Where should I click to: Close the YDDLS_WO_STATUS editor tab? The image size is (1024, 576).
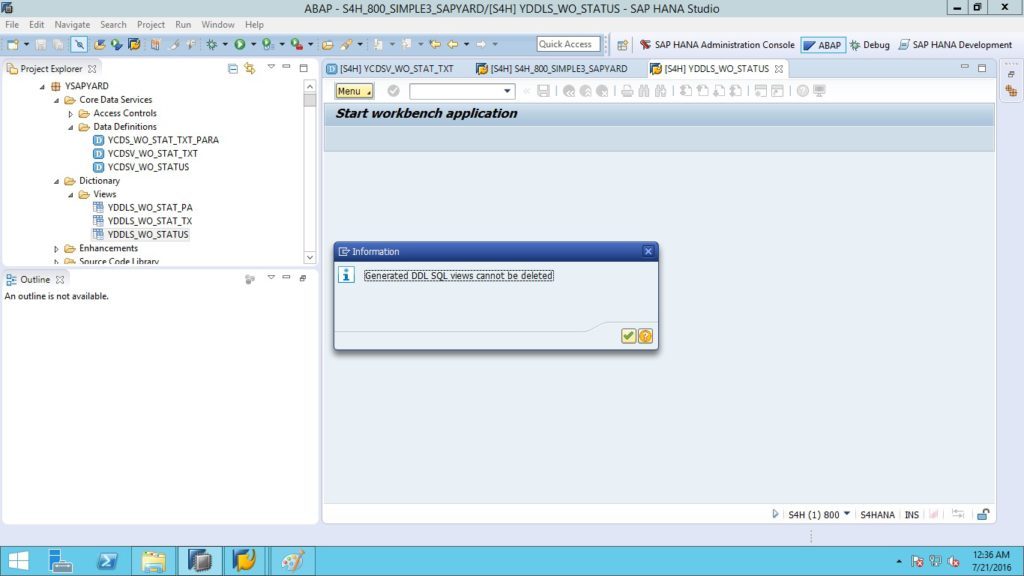click(779, 69)
